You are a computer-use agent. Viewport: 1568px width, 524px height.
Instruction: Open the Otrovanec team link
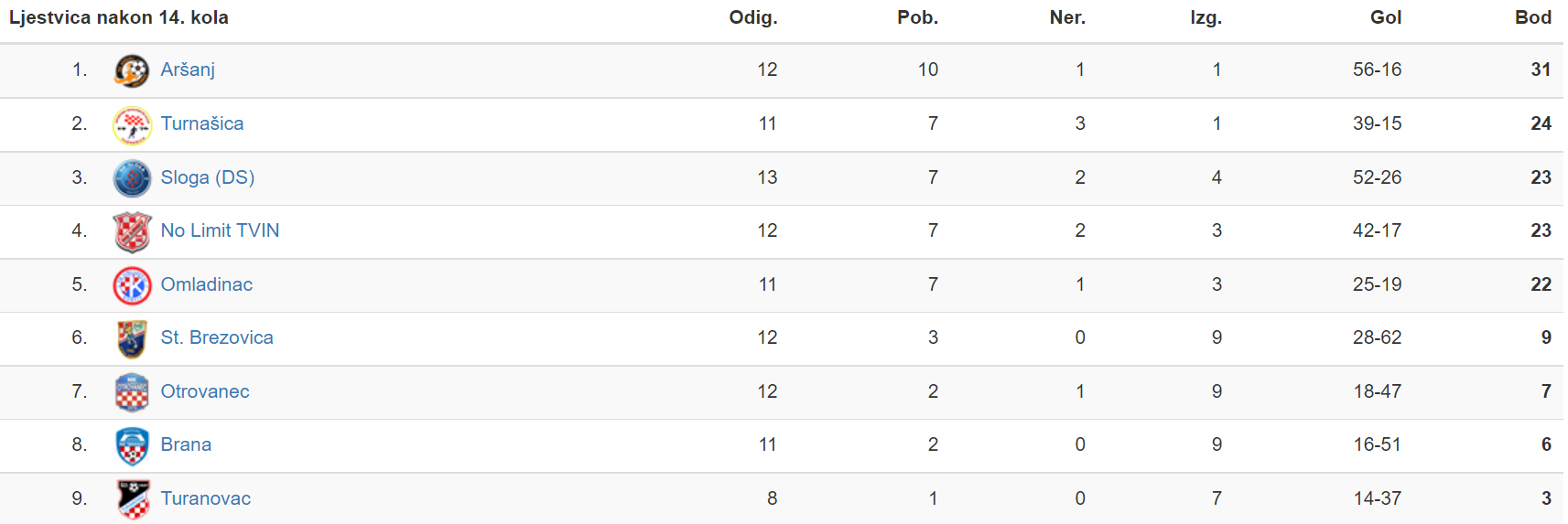click(205, 391)
